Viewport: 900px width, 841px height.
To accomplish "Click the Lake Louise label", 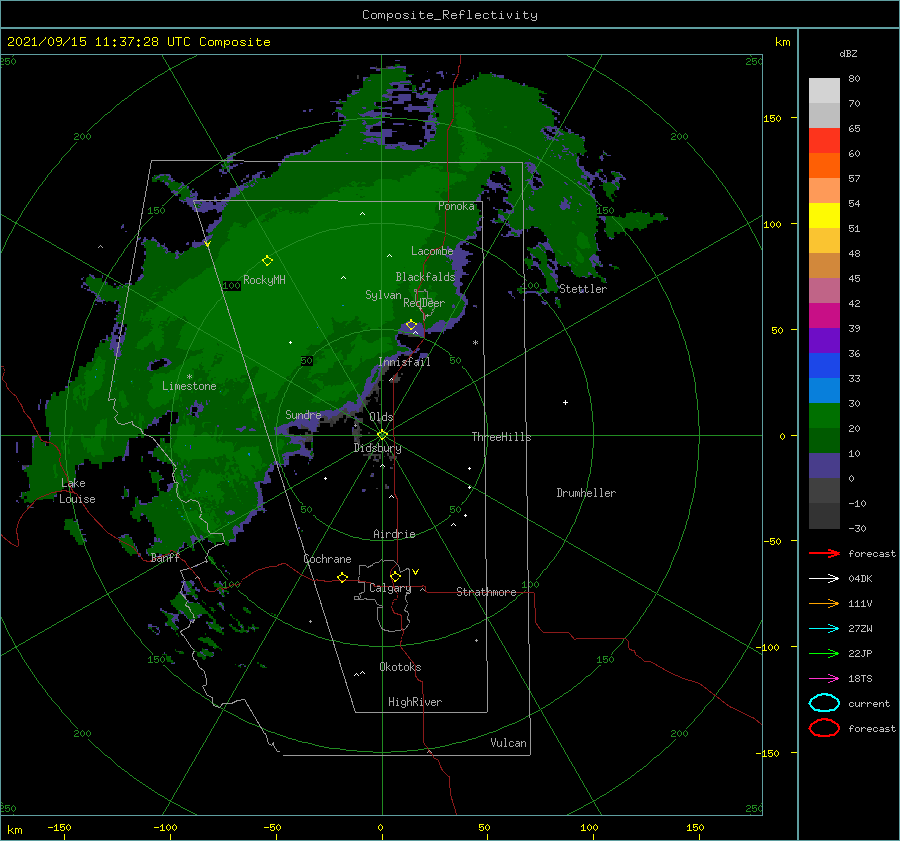I will tap(77, 491).
